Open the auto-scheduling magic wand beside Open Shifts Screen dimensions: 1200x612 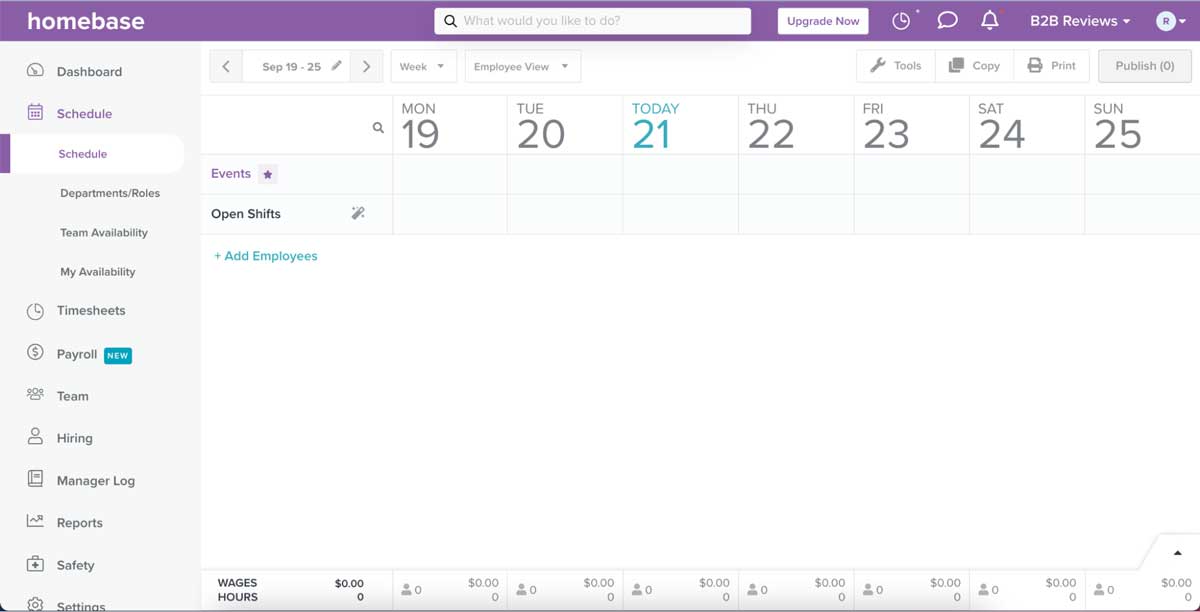[x=358, y=213]
